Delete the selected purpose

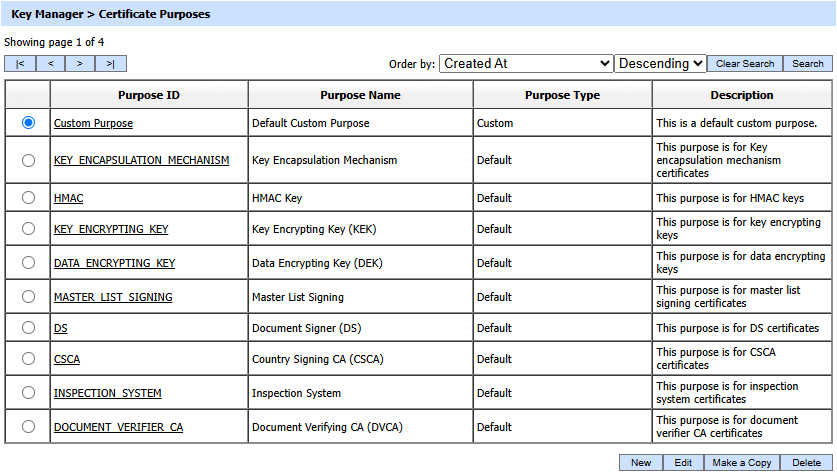tap(806, 462)
